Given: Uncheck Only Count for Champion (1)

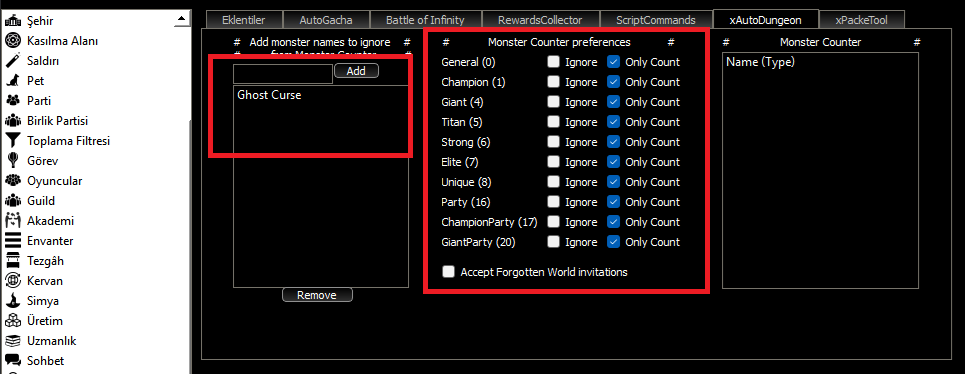Looking at the screenshot, I should 614,82.
